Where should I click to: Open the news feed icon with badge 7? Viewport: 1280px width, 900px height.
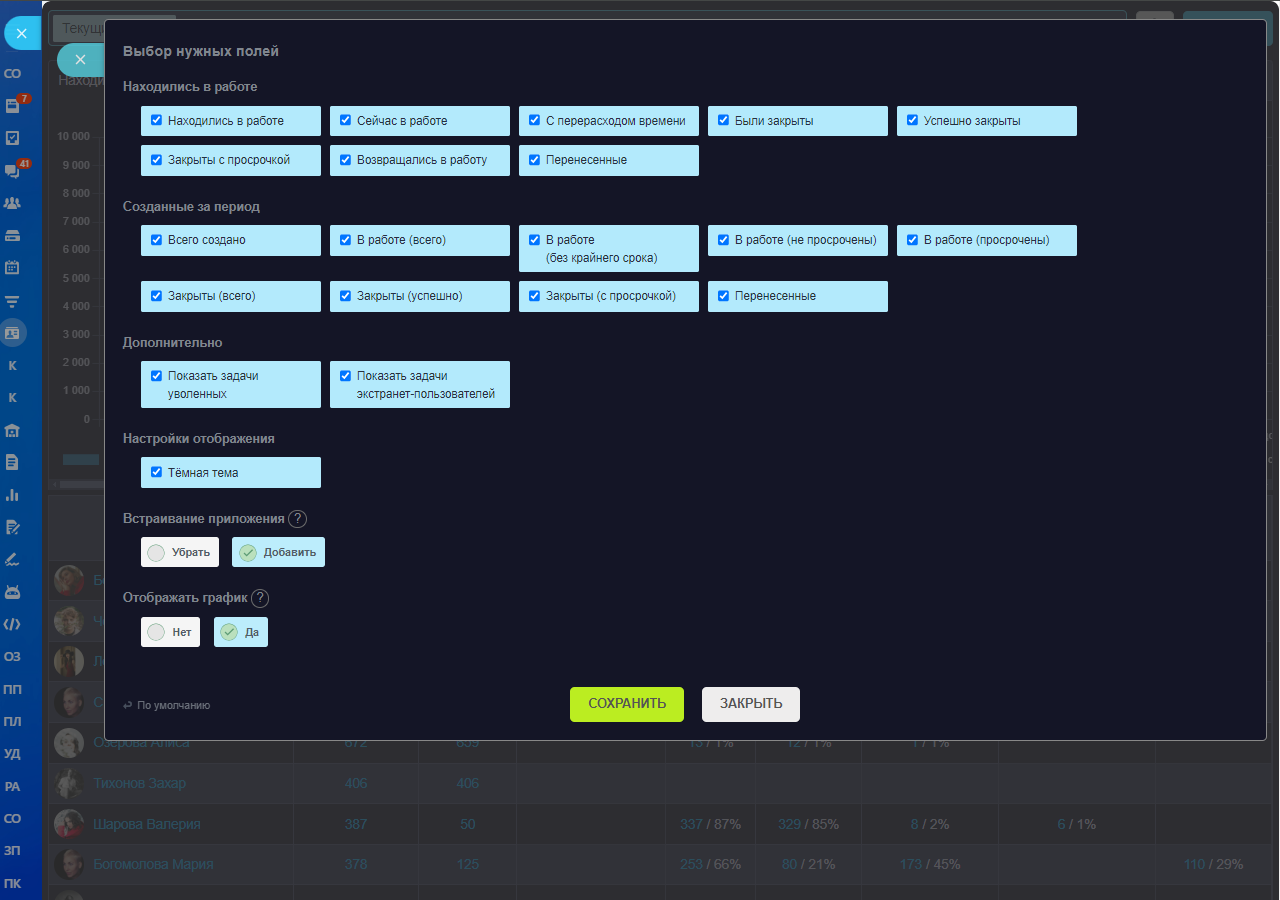[13, 105]
